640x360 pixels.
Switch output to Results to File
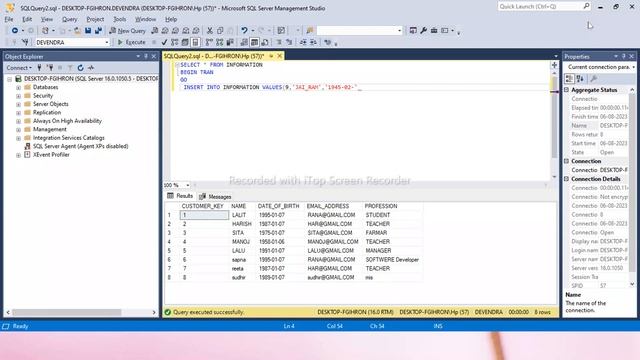(x=265, y=42)
